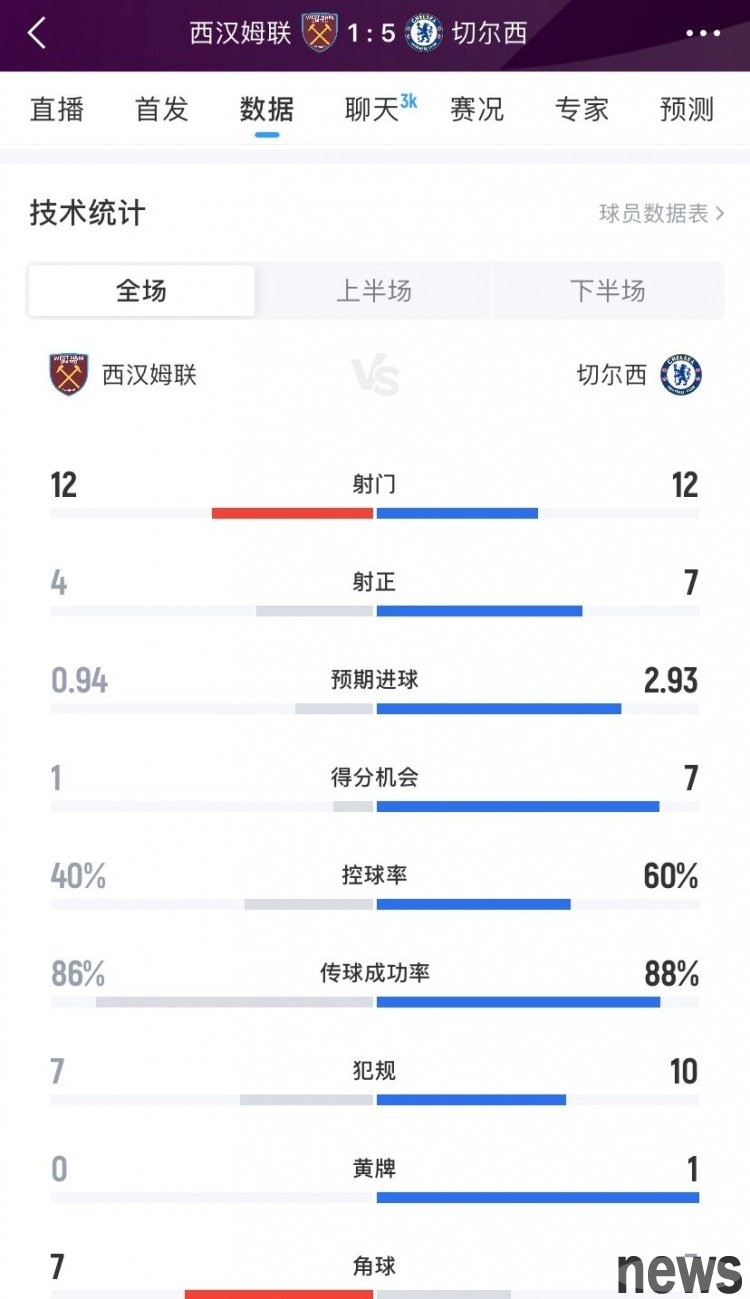Tap the blue 控球率 possession bar

474,904
